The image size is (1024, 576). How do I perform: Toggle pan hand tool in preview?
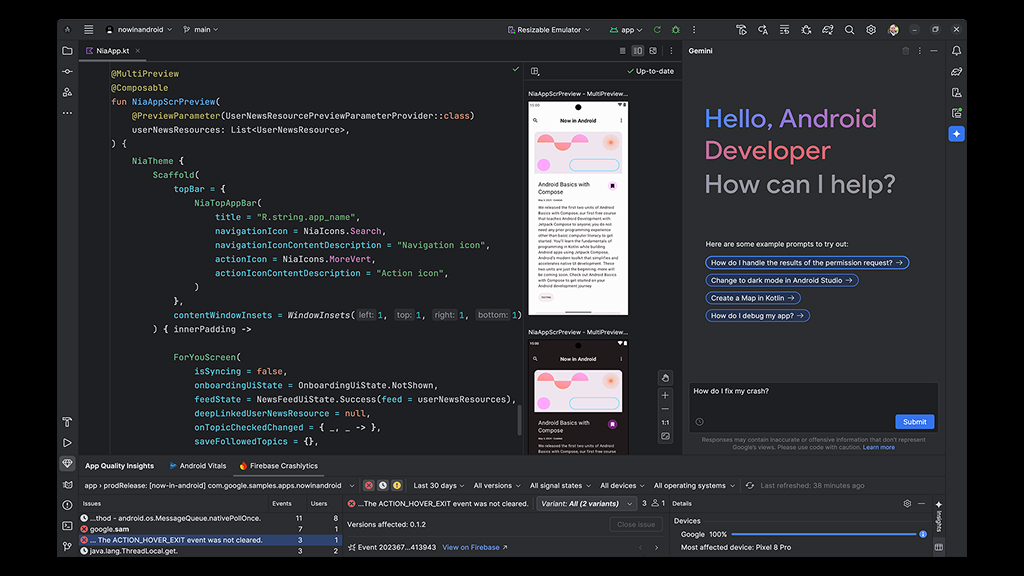click(x=665, y=377)
